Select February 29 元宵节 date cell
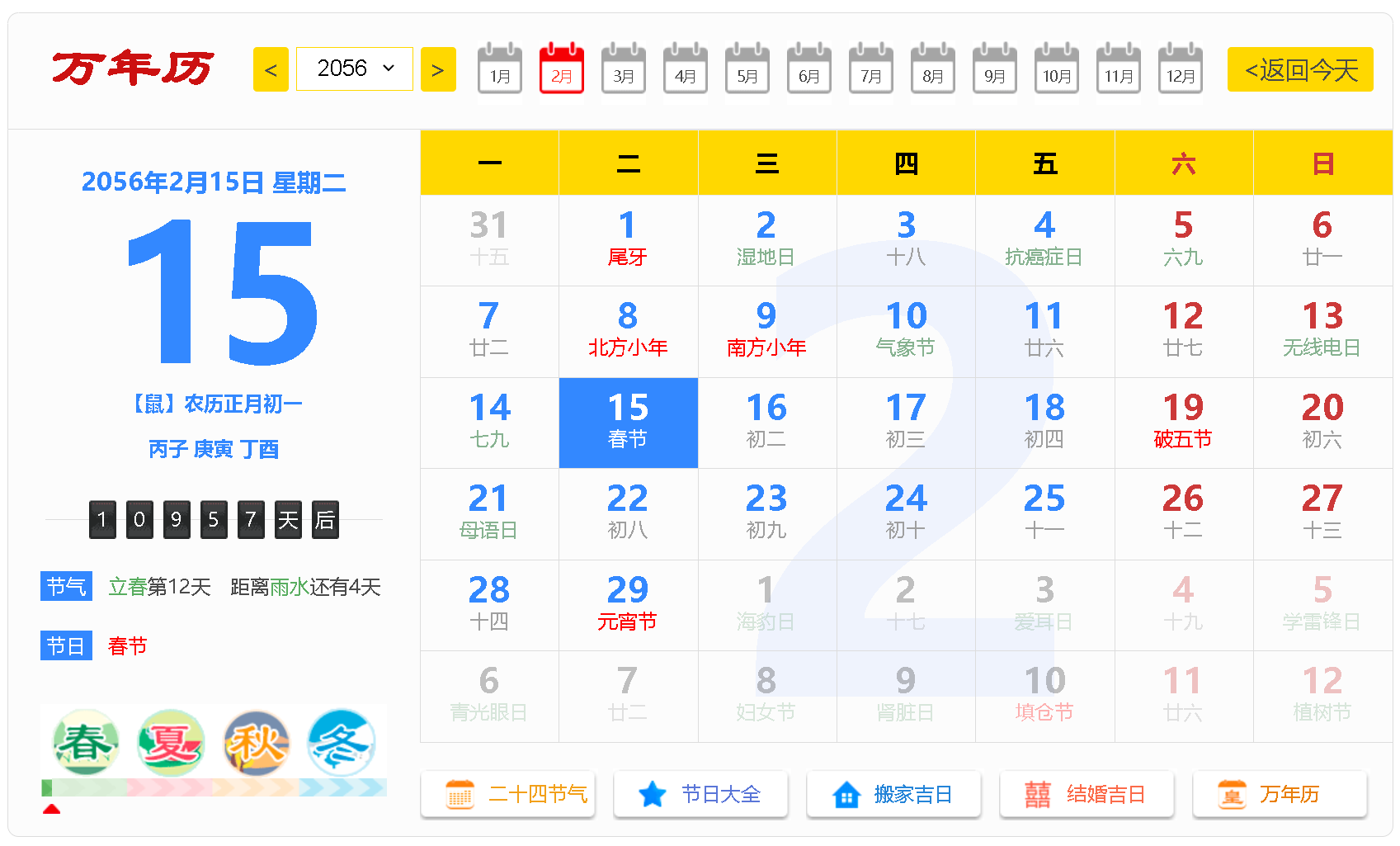This screenshot has height=846, width=1400. [x=628, y=604]
